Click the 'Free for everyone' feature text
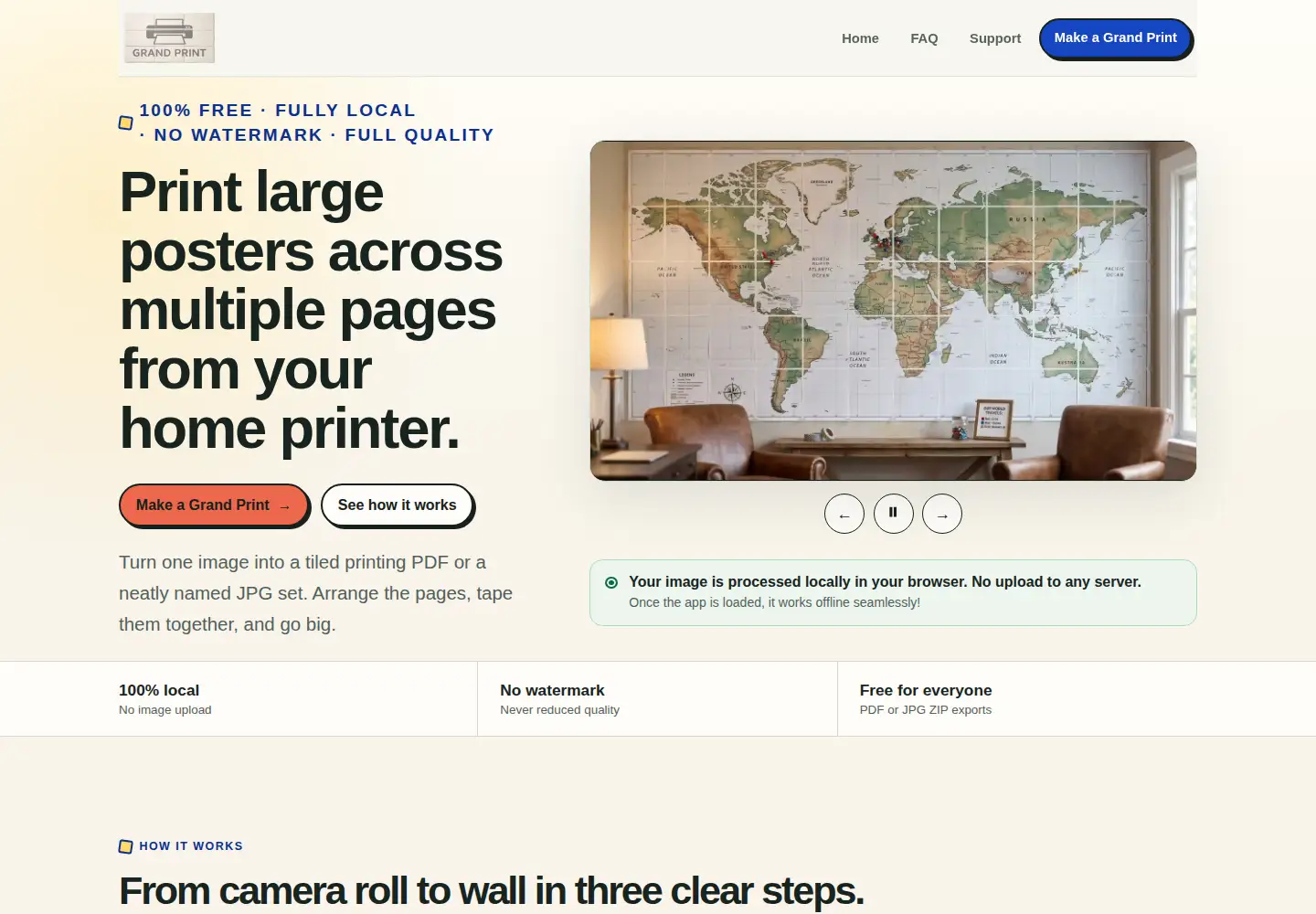 coord(926,690)
